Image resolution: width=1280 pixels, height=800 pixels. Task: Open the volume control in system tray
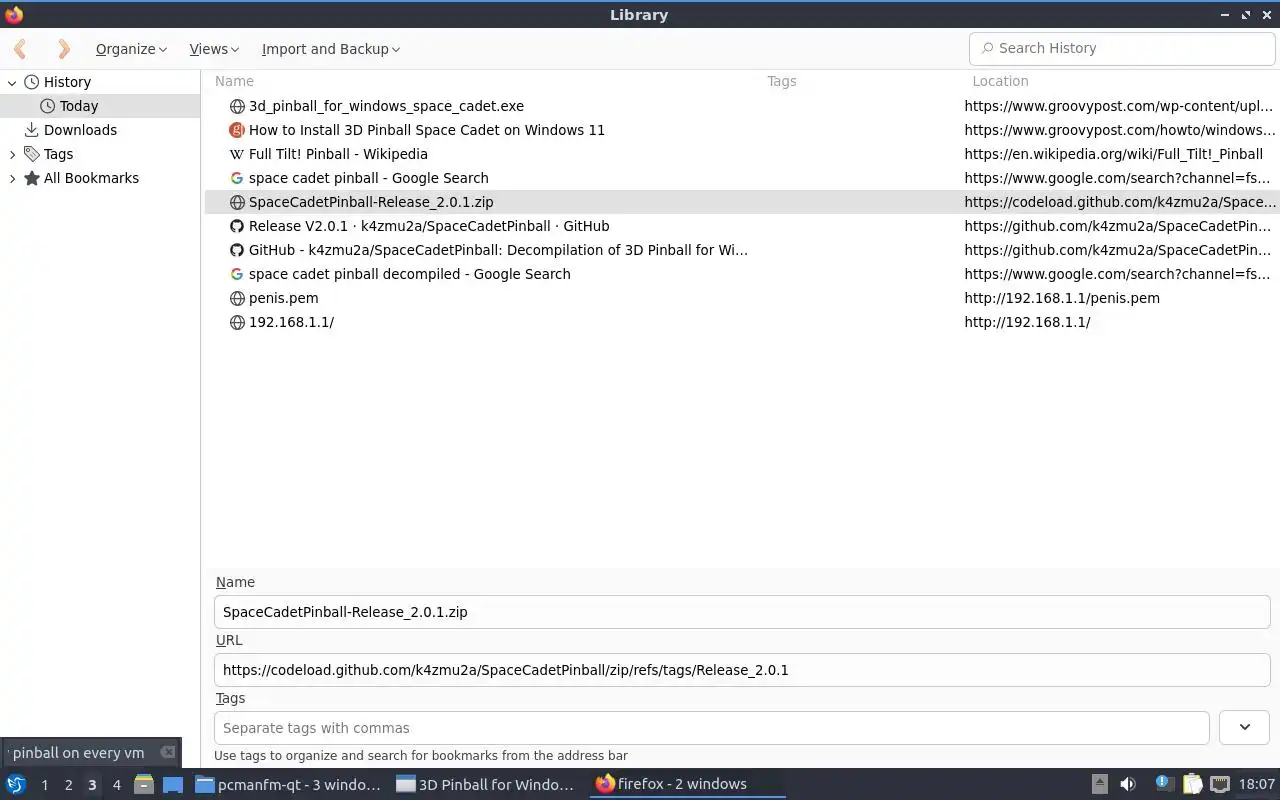1128,784
